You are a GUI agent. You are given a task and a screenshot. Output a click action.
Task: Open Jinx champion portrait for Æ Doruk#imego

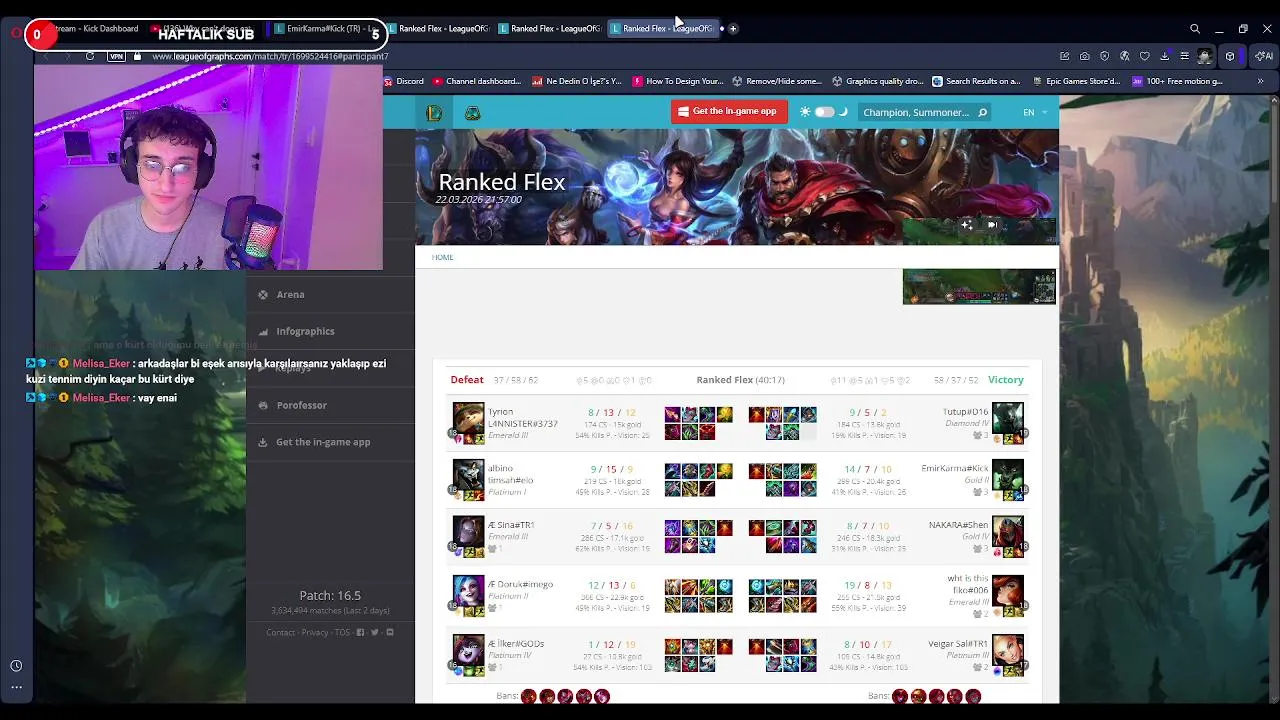coord(468,593)
